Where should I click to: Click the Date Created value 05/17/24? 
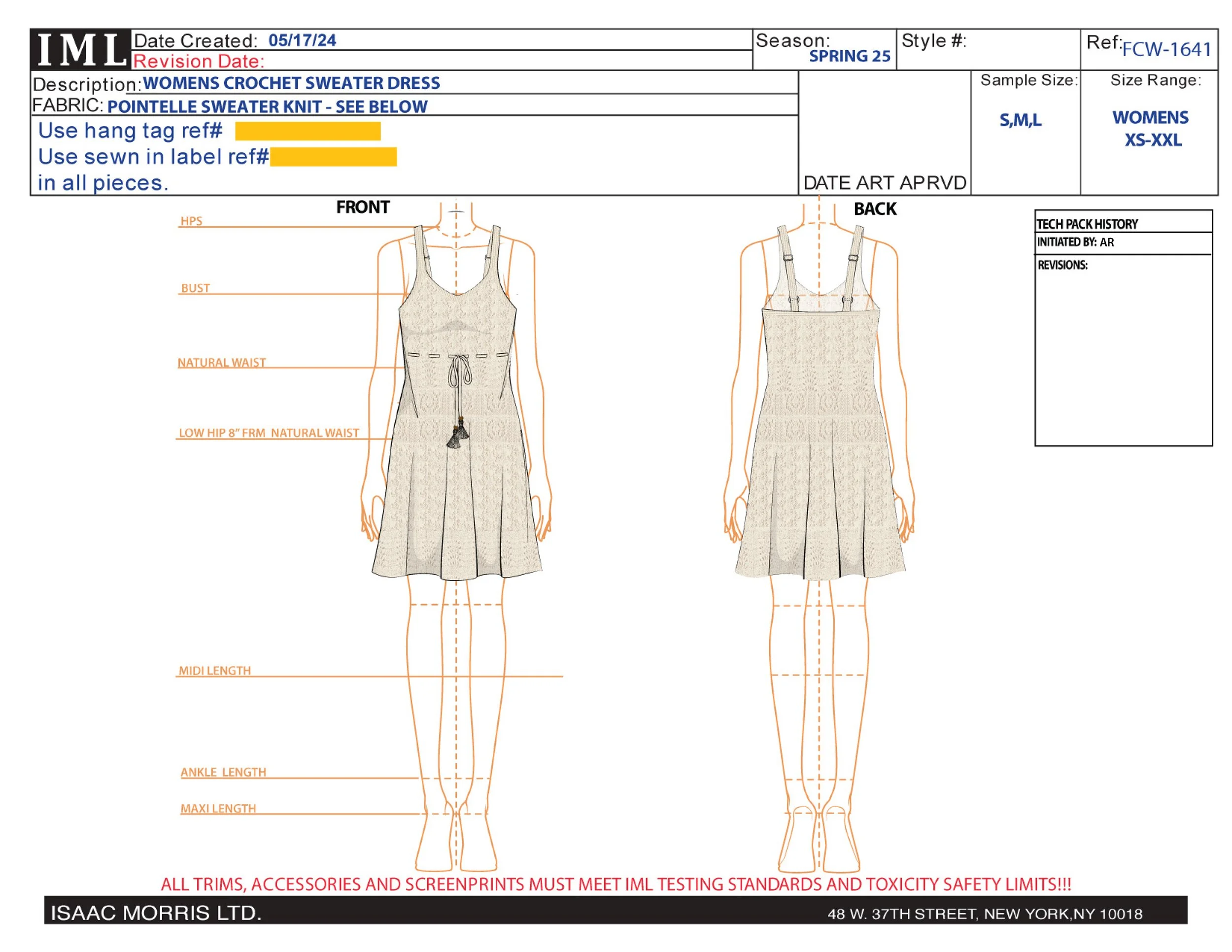[302, 40]
